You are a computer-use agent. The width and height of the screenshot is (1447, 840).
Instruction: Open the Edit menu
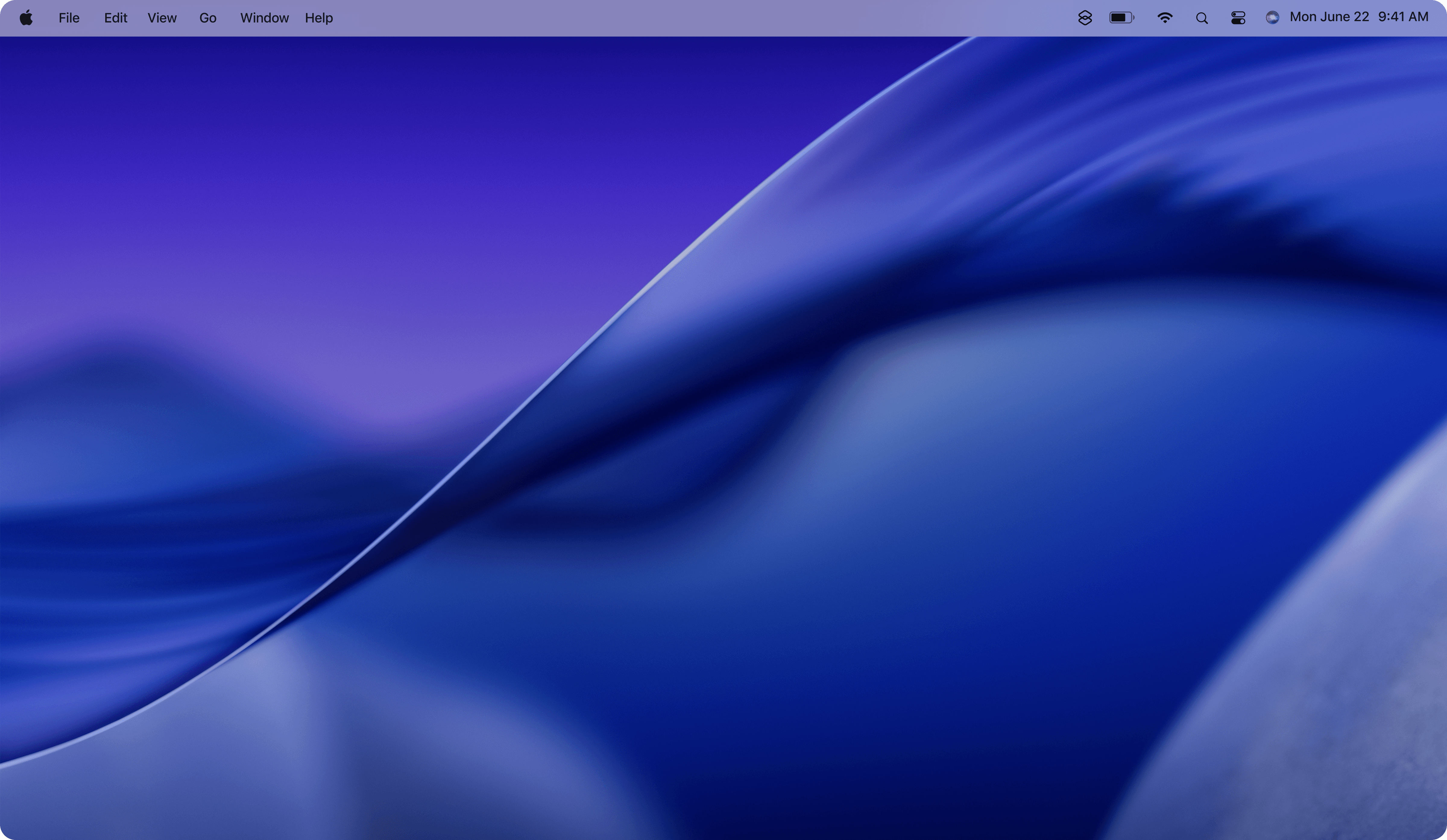point(115,18)
